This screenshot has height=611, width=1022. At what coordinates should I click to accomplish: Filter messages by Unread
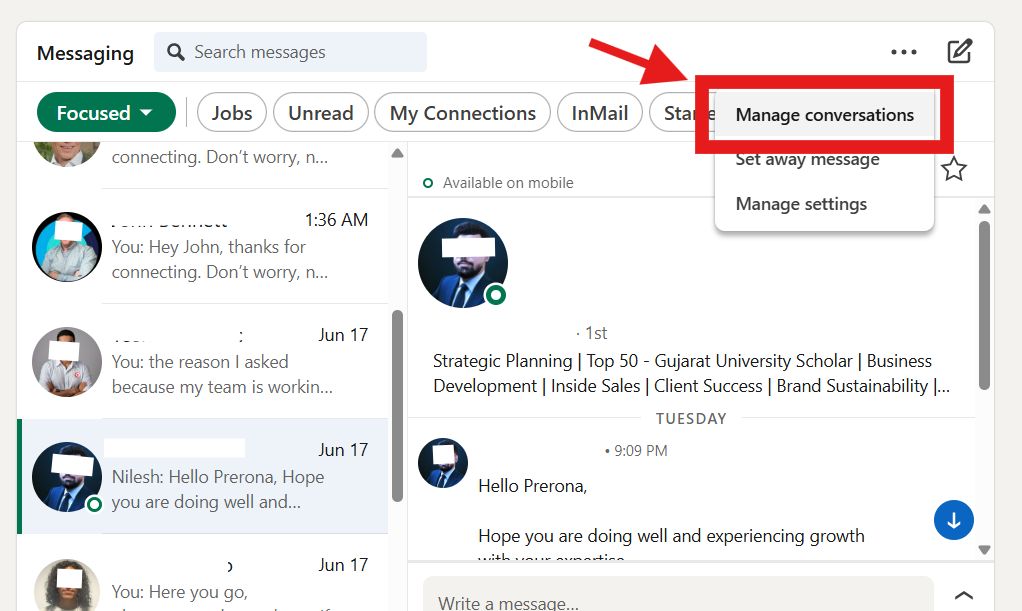pyautogui.click(x=320, y=112)
